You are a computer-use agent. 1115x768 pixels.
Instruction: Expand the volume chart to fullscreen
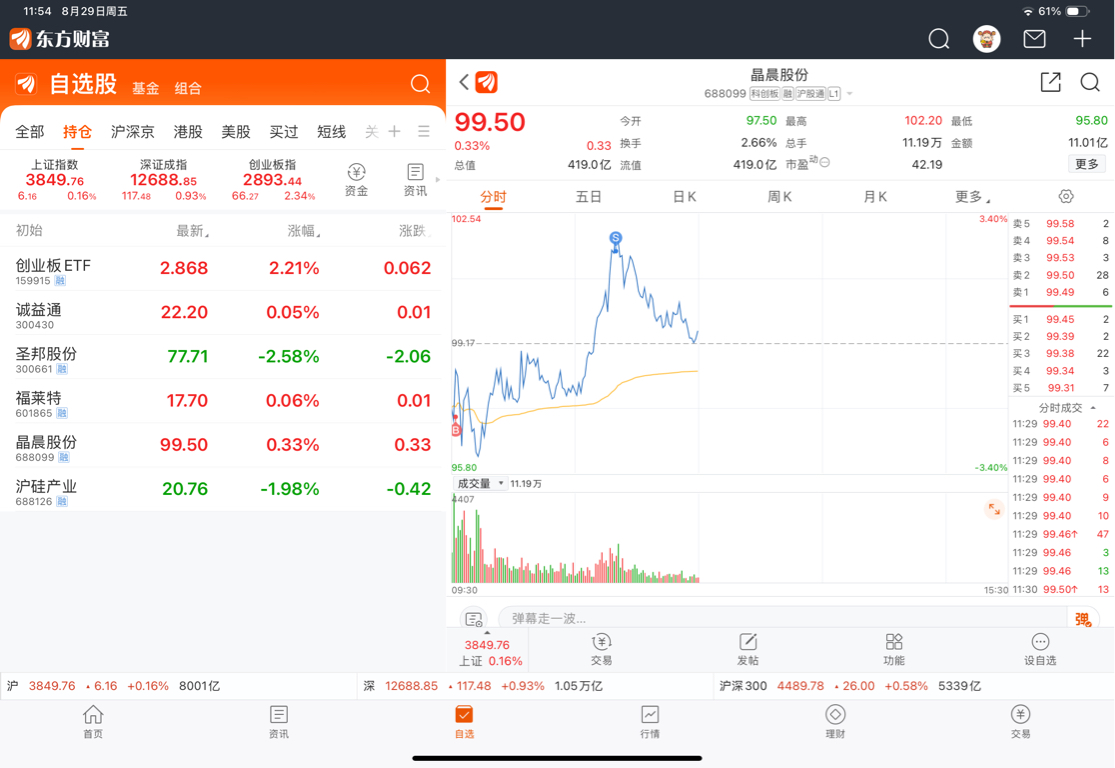994,509
